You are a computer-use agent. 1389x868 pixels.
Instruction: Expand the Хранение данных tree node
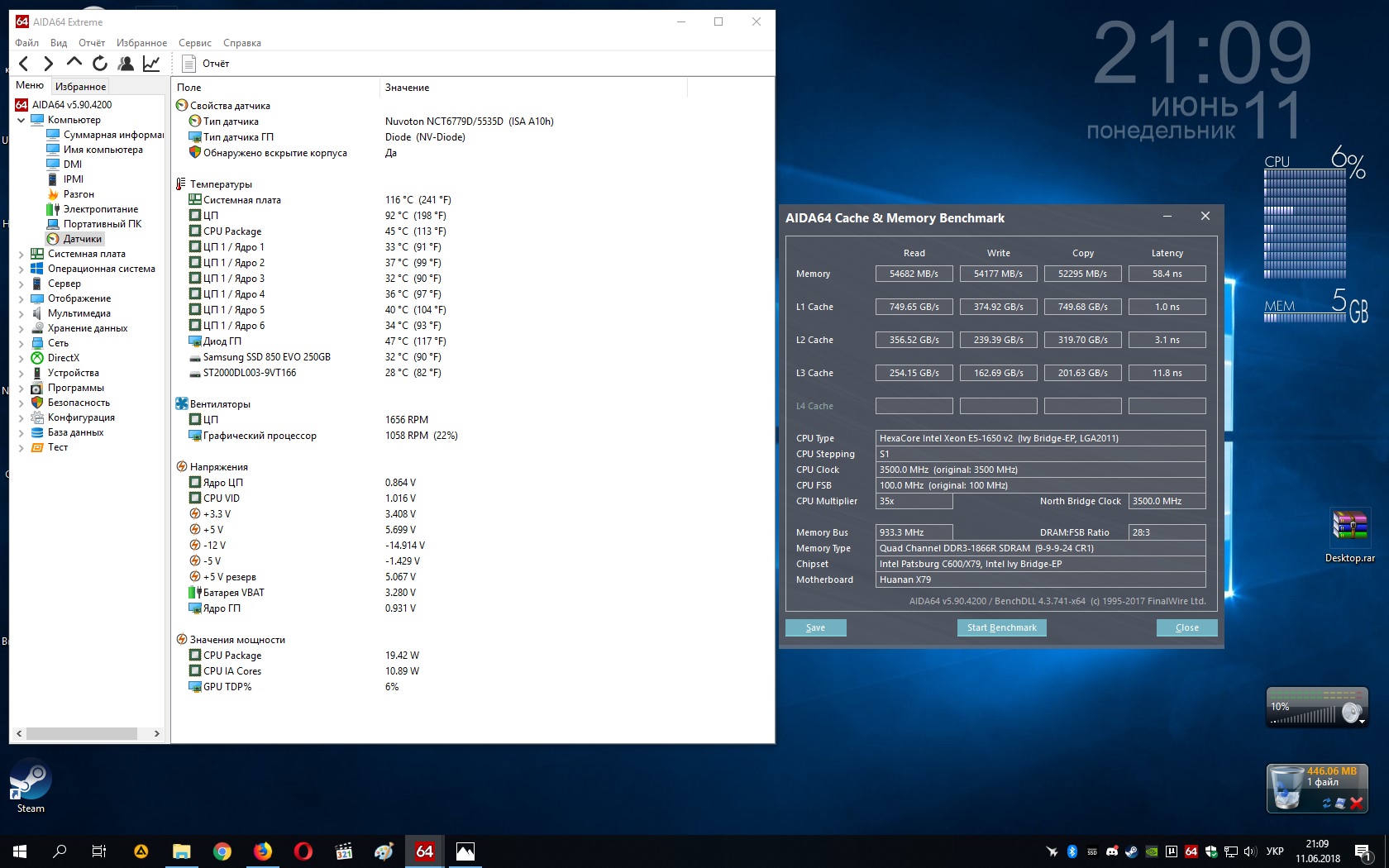point(21,328)
